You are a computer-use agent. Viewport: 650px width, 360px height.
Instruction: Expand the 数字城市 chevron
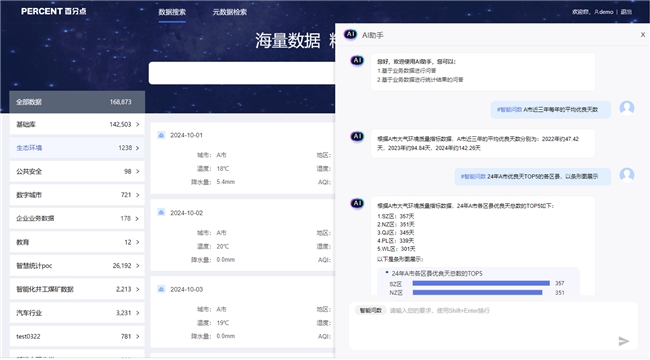point(138,195)
